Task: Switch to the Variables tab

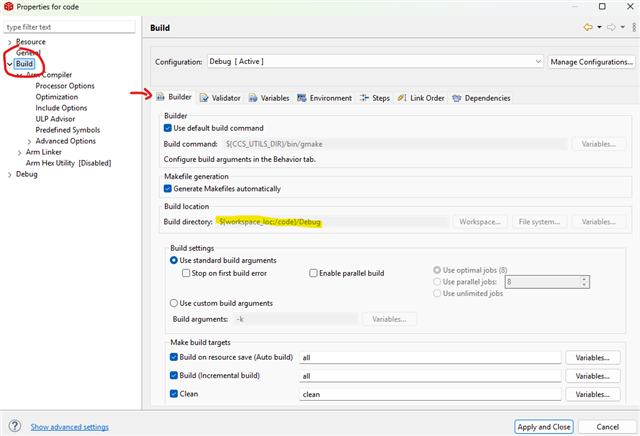Action: coord(269,98)
